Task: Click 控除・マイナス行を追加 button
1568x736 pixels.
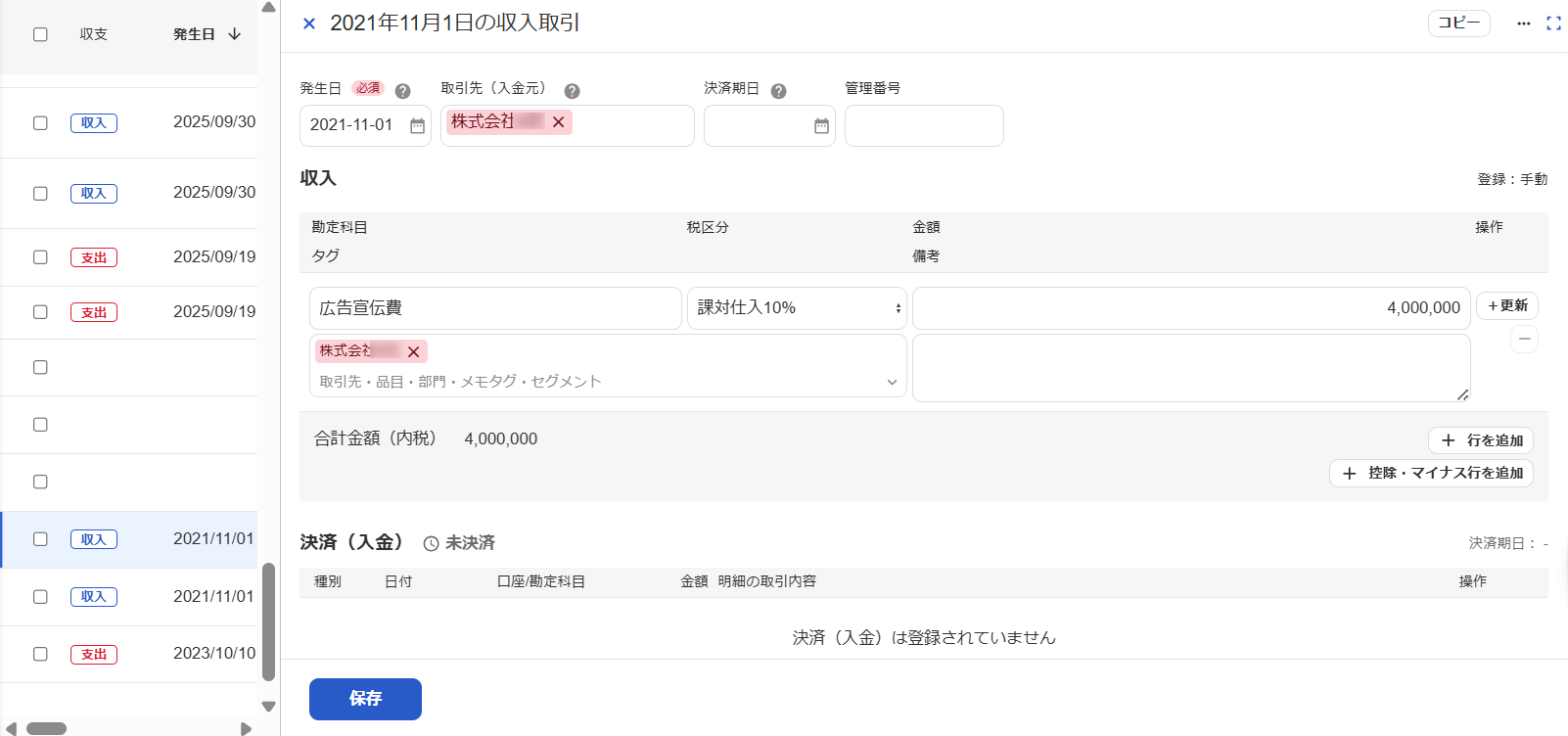Action: [x=1431, y=473]
